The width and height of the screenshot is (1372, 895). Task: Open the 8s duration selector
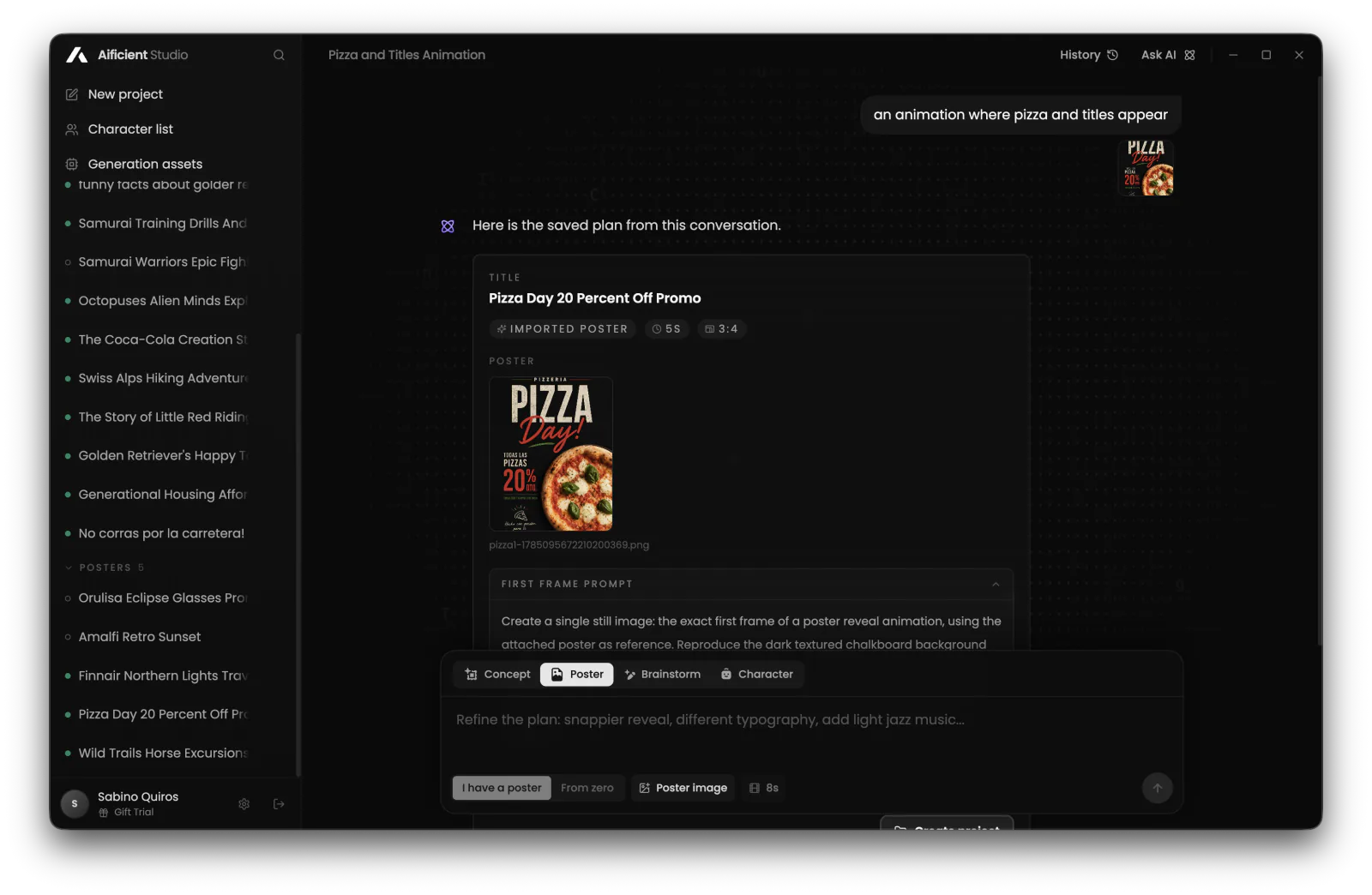tap(764, 788)
